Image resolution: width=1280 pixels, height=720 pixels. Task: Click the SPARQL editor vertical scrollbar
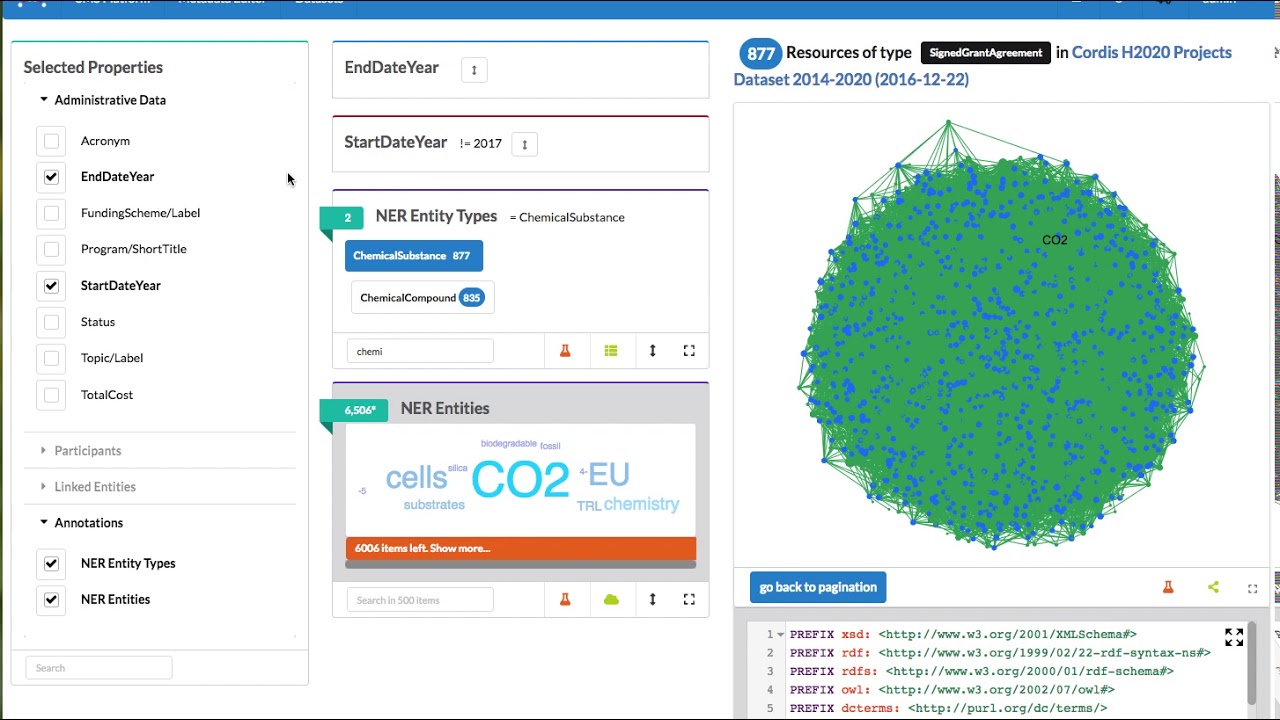(1251, 663)
